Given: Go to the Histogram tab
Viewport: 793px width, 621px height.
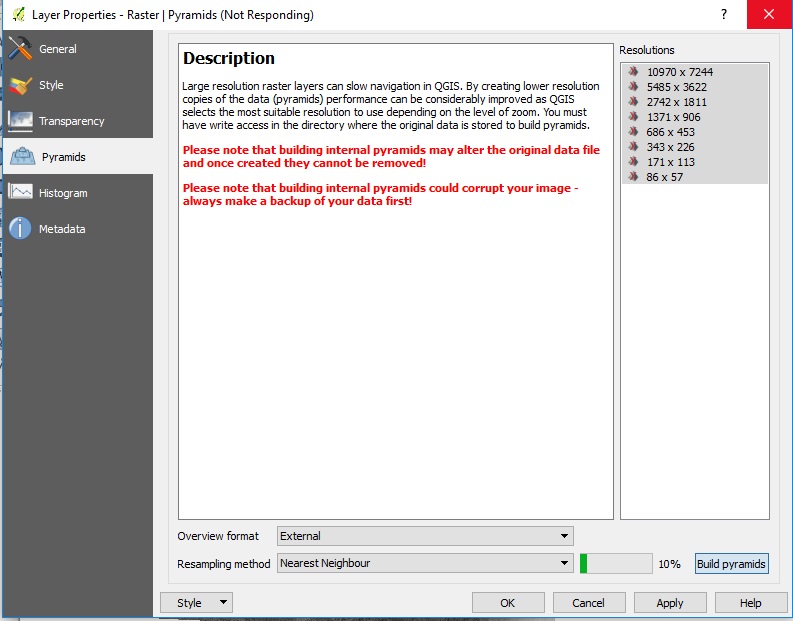Looking at the screenshot, I should pos(78,193).
